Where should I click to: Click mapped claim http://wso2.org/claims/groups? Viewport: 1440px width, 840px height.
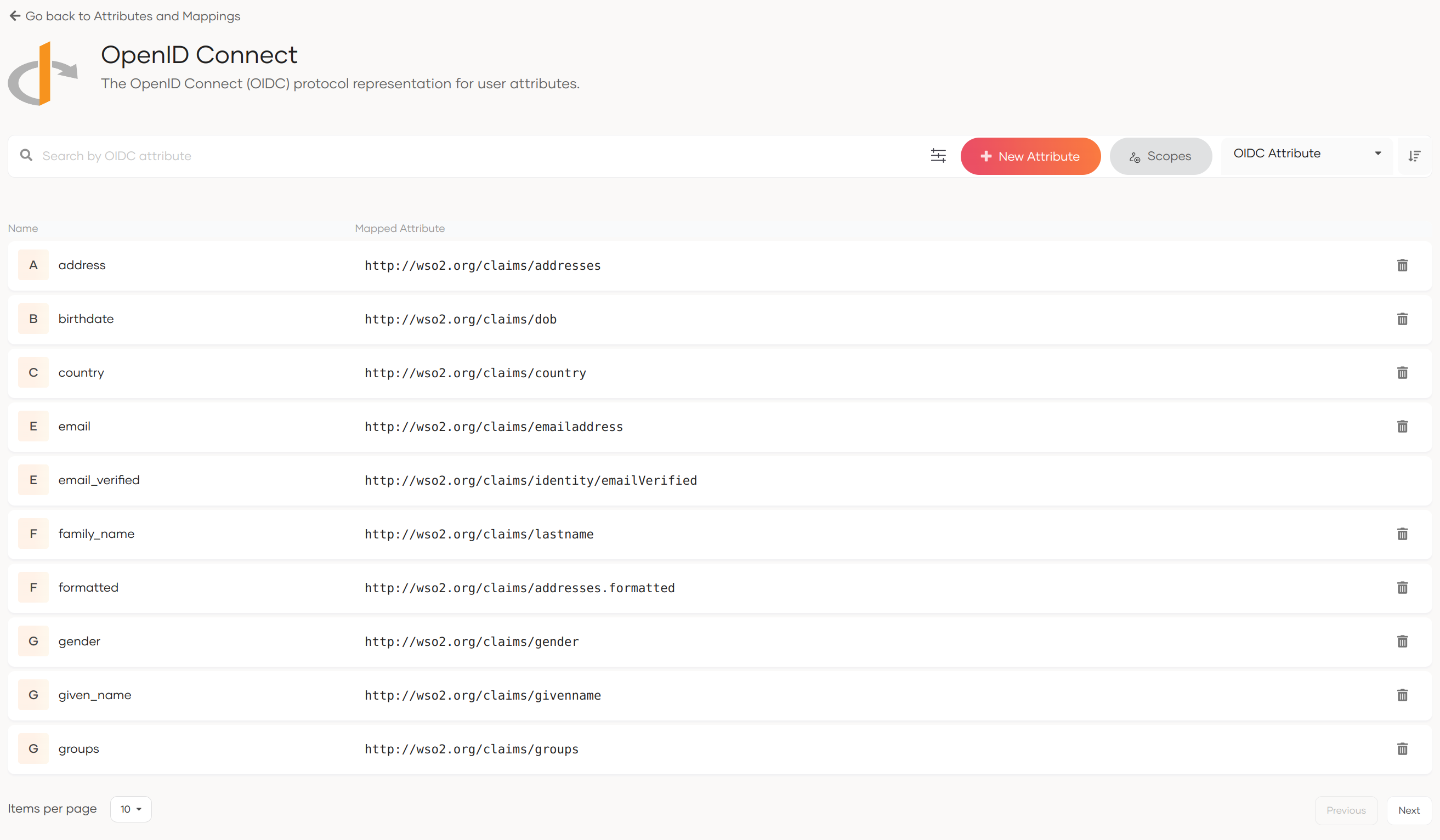(x=472, y=749)
